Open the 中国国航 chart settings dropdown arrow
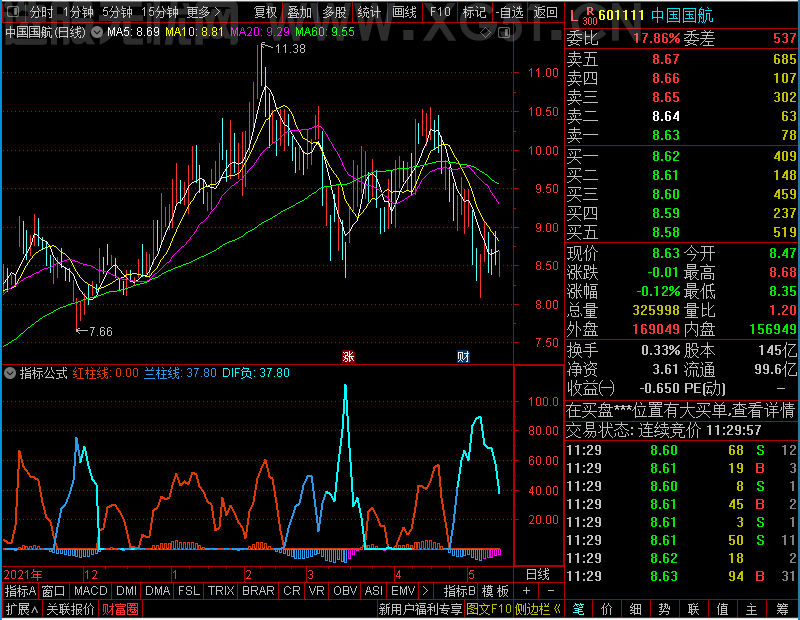800x620 pixels. click(x=97, y=32)
